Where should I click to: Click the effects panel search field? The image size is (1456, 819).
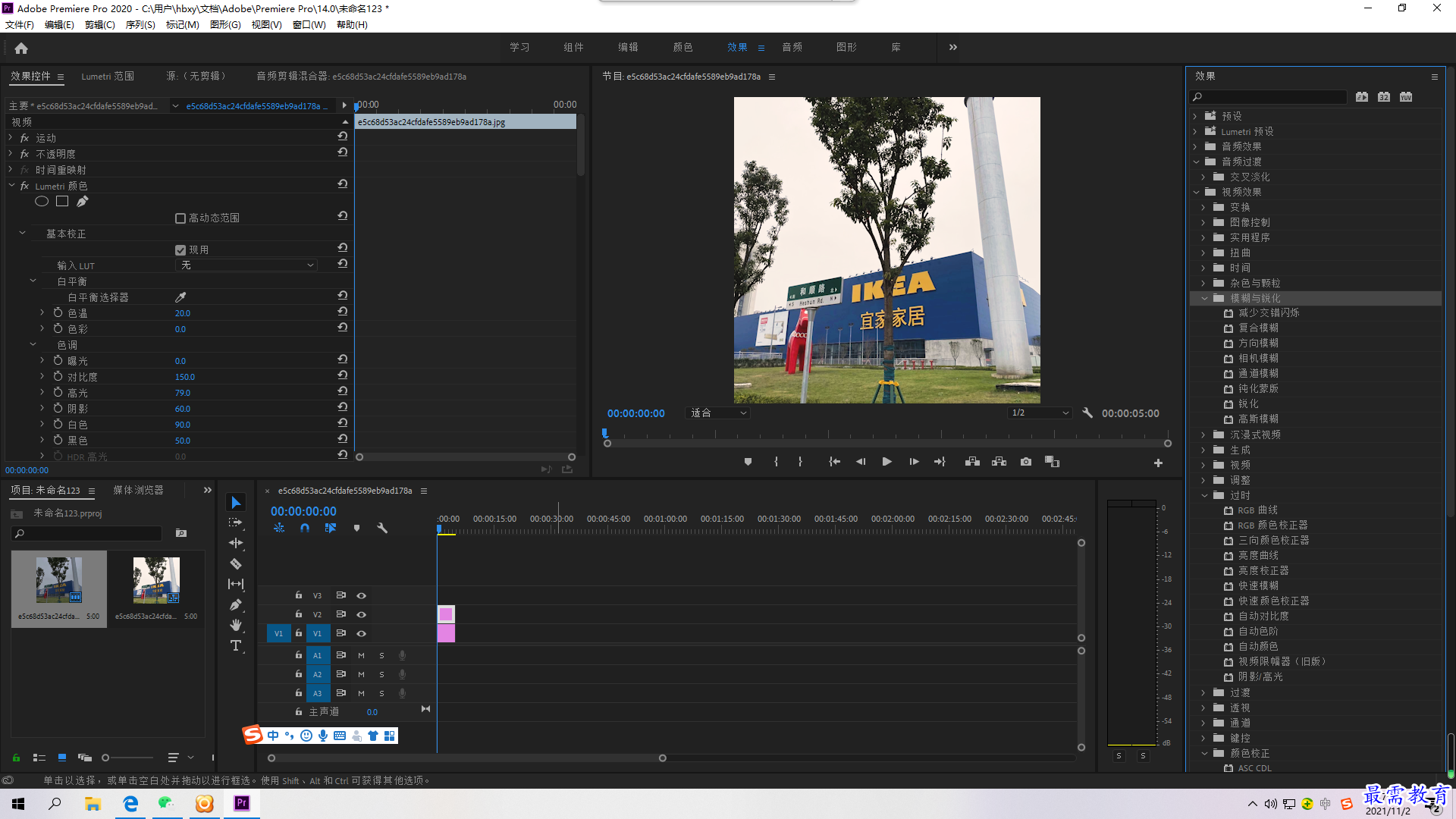coord(1268,97)
